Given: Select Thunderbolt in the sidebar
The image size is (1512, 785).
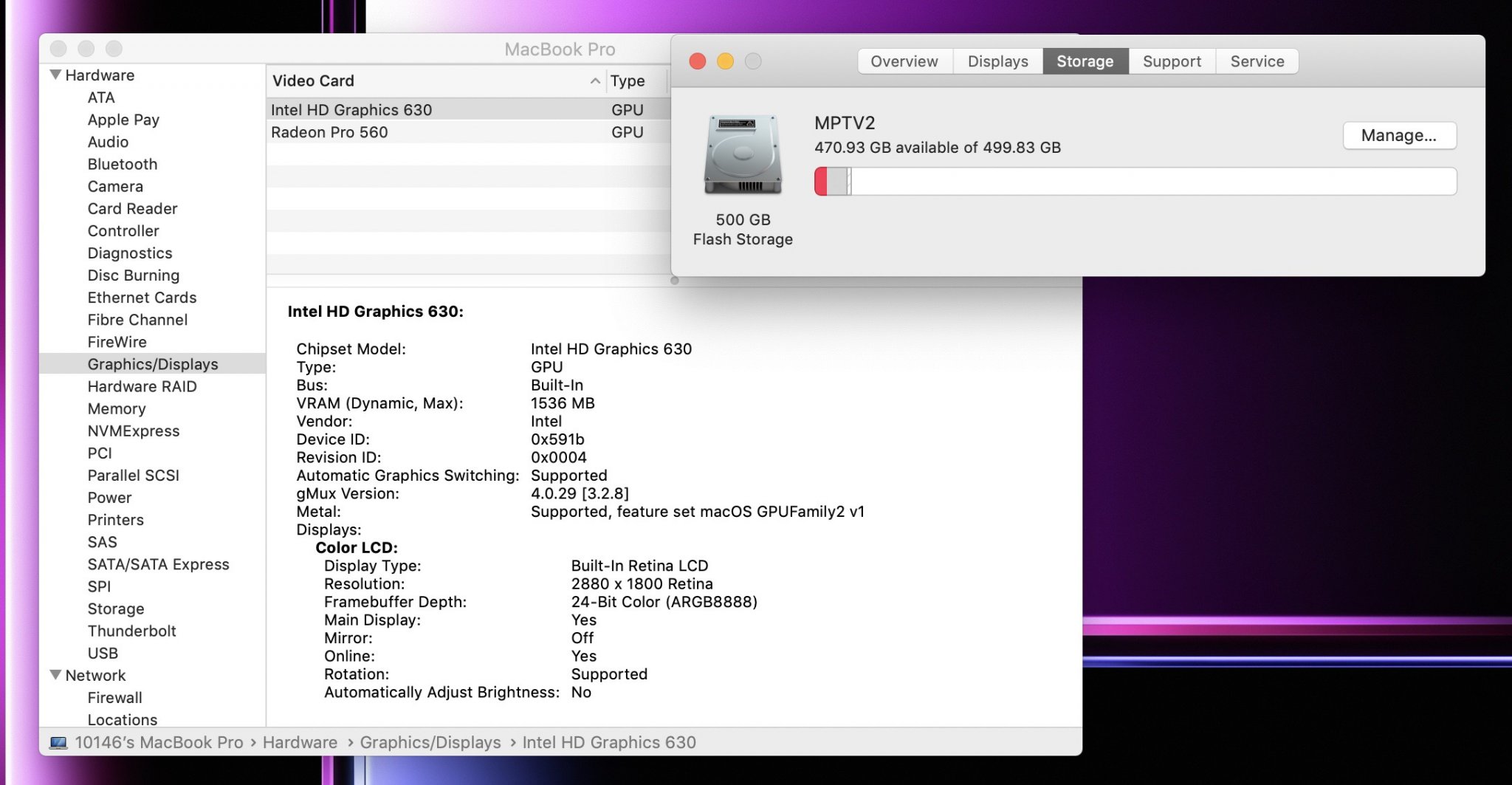Looking at the screenshot, I should (131, 630).
